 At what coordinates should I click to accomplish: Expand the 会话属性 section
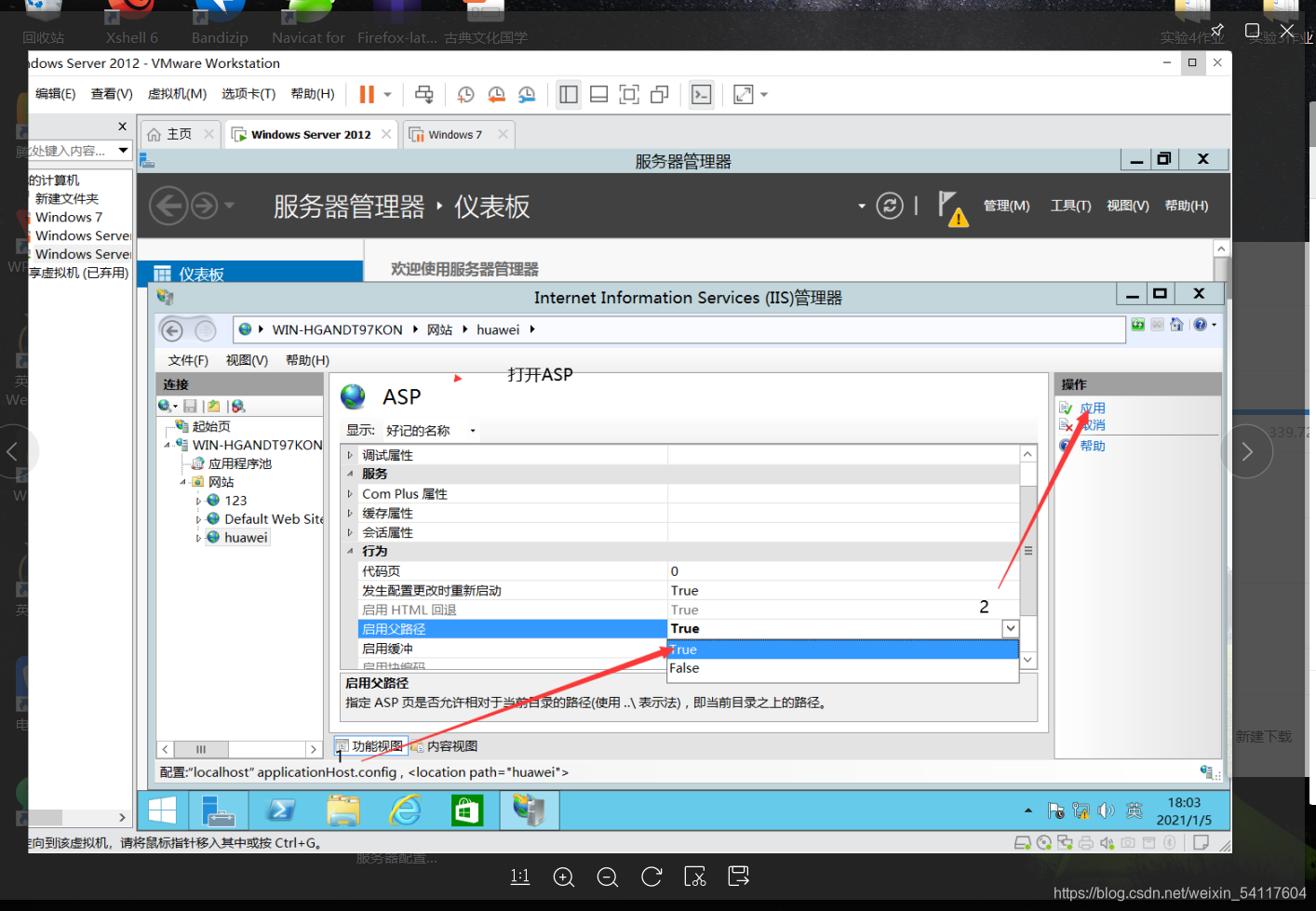tap(350, 532)
